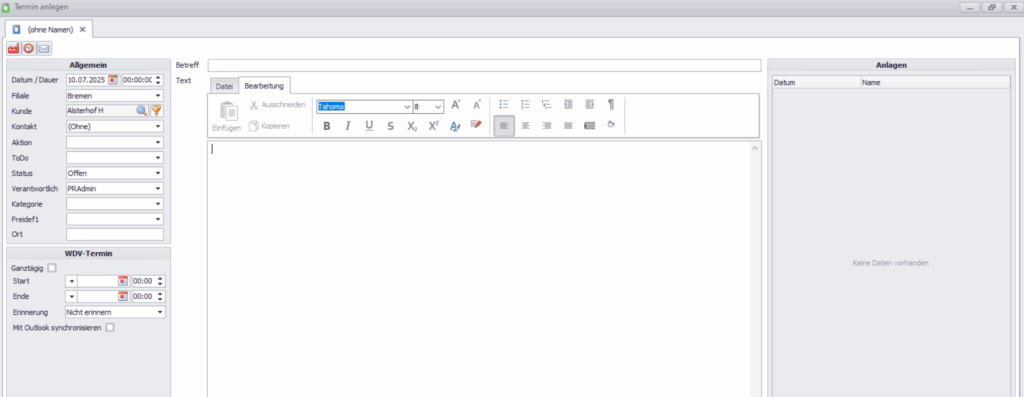The width and height of the screenshot is (1024, 397).
Task: Select the Bearbeitung tab
Action: pyautogui.click(x=264, y=86)
